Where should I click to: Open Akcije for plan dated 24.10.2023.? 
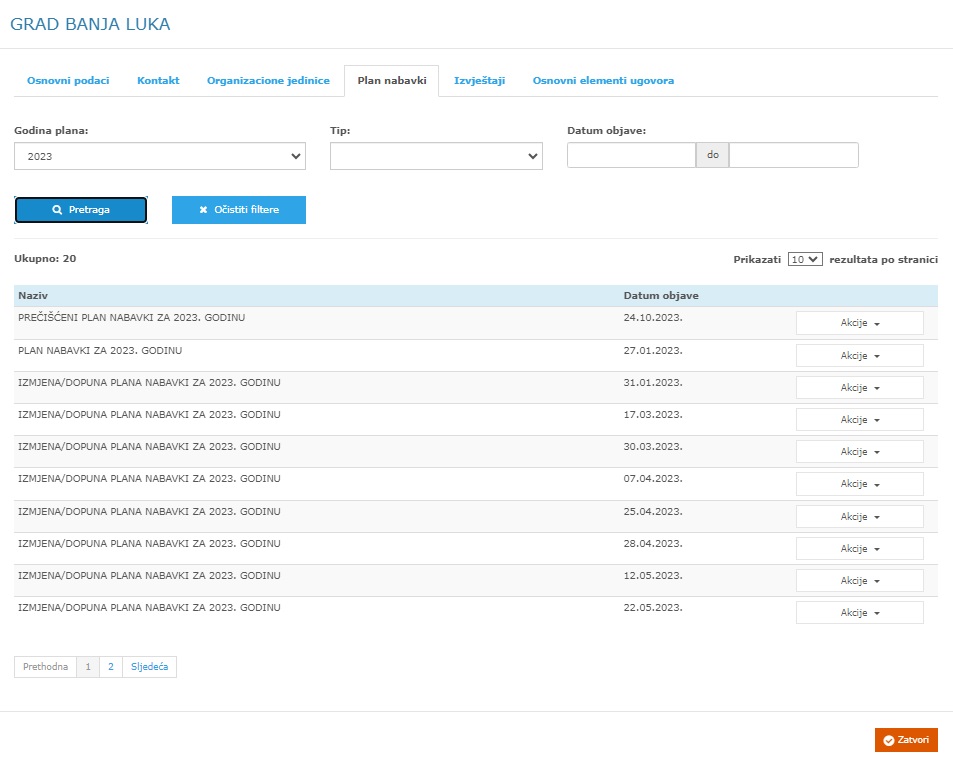coord(860,323)
